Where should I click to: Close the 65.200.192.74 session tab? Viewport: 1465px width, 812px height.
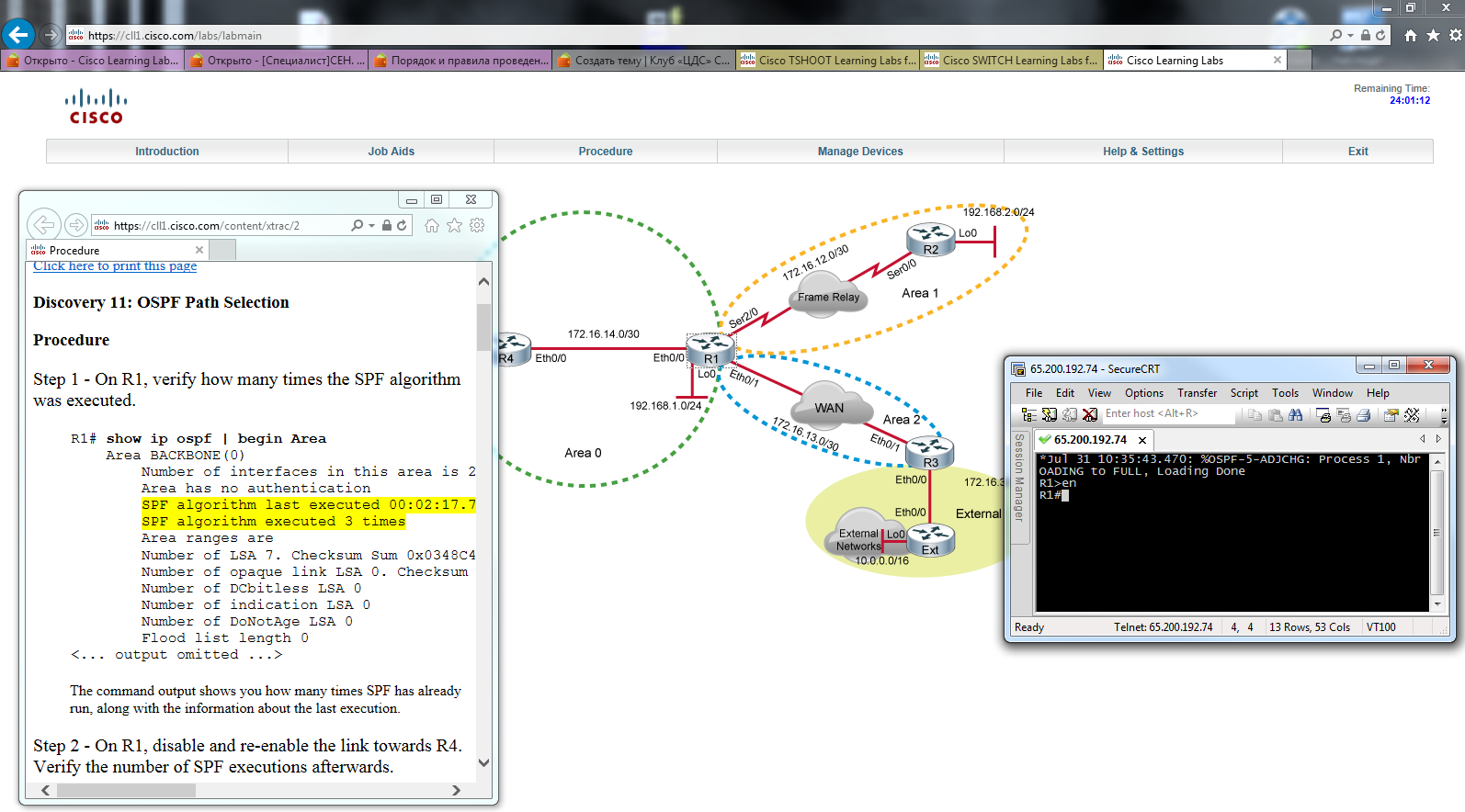click(1142, 440)
